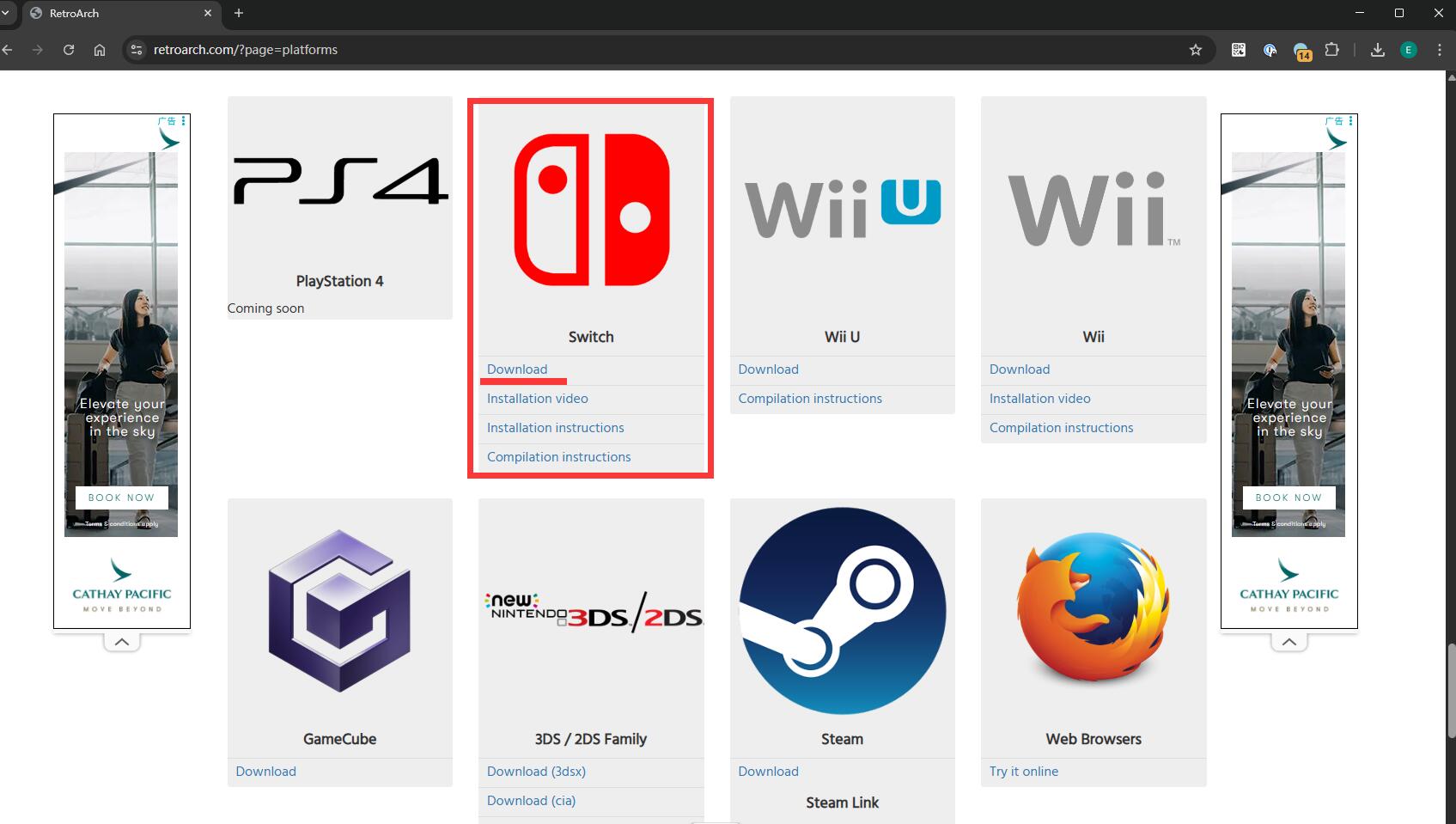Click Switch Download link
1456x824 pixels.
[x=517, y=369]
